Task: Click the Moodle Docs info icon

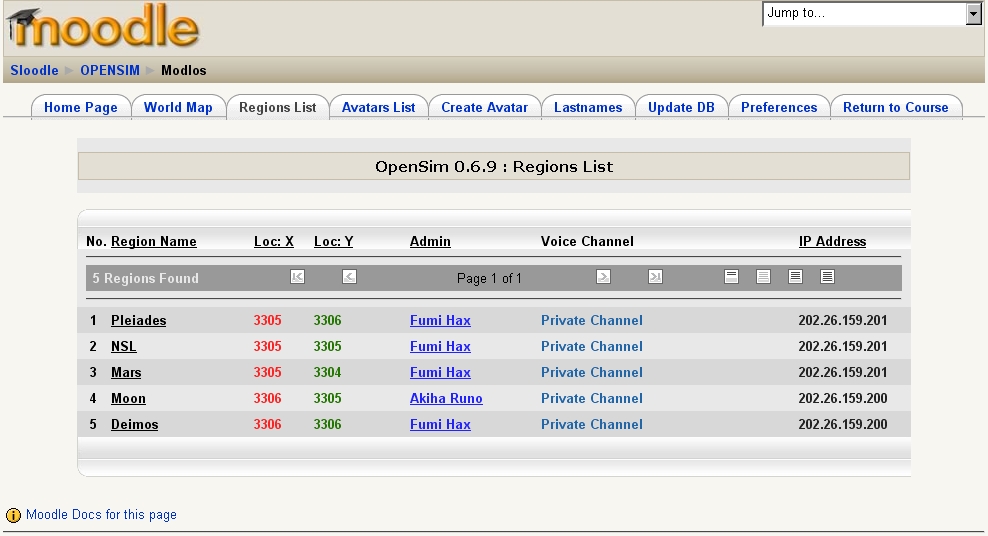Action: coord(13,515)
